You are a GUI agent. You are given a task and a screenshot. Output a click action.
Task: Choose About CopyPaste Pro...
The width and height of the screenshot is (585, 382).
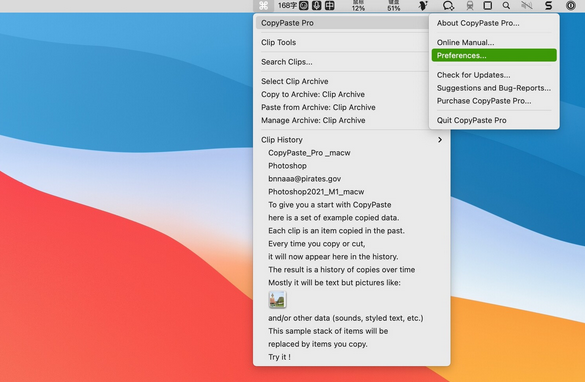click(494, 23)
